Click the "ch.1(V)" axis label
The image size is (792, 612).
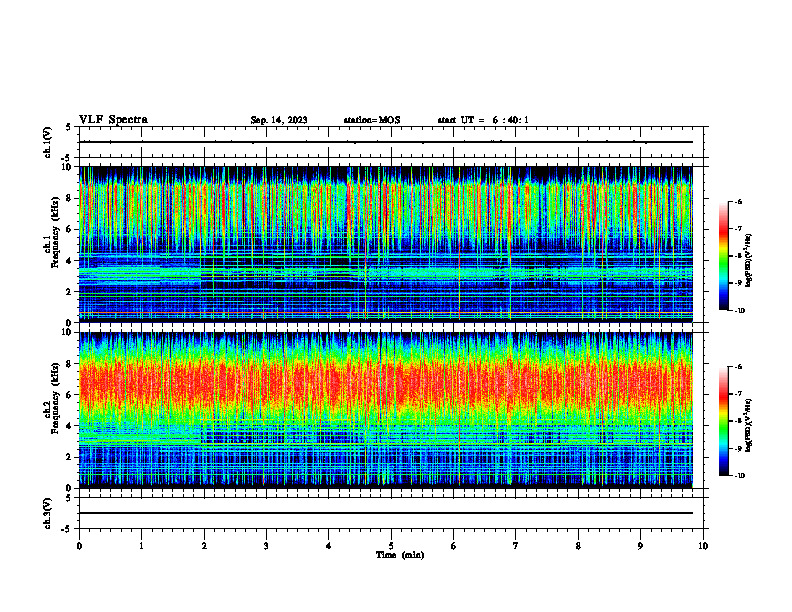(x=47, y=142)
